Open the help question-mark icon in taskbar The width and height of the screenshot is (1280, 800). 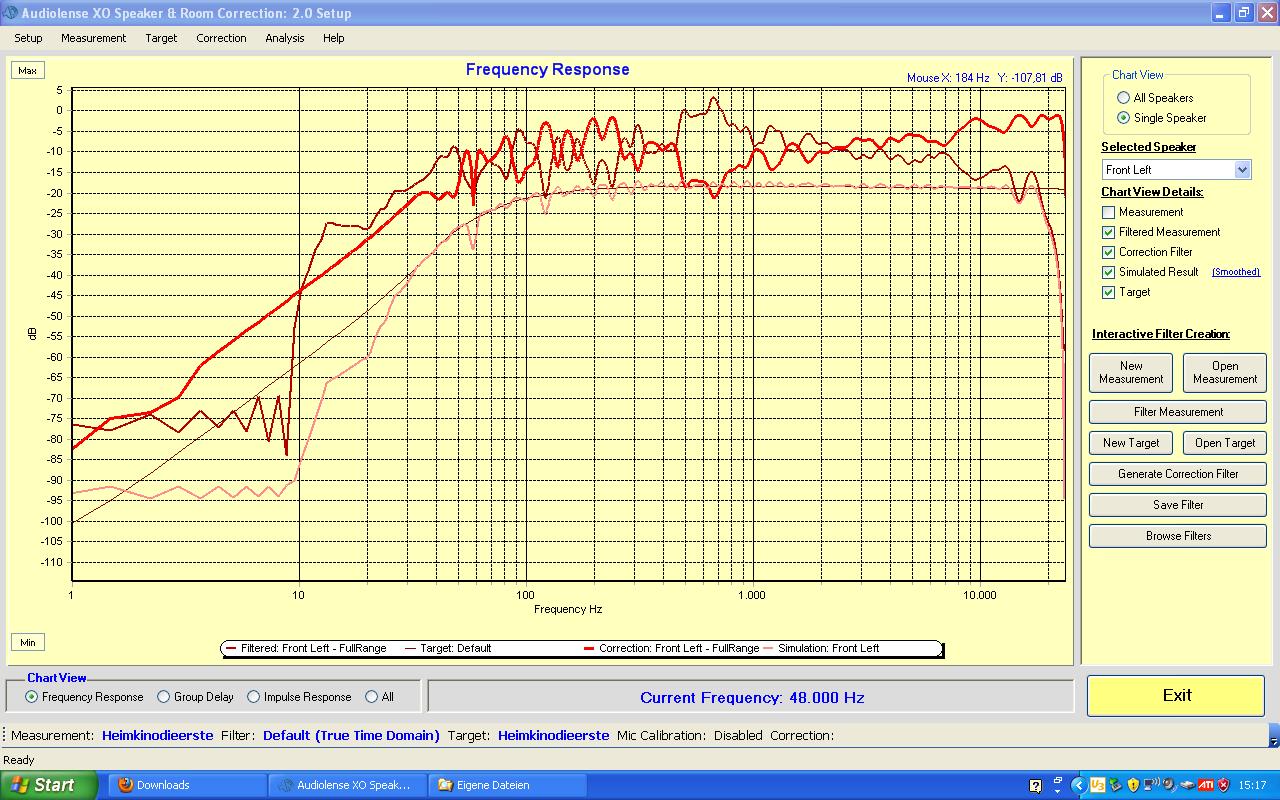click(x=1035, y=785)
